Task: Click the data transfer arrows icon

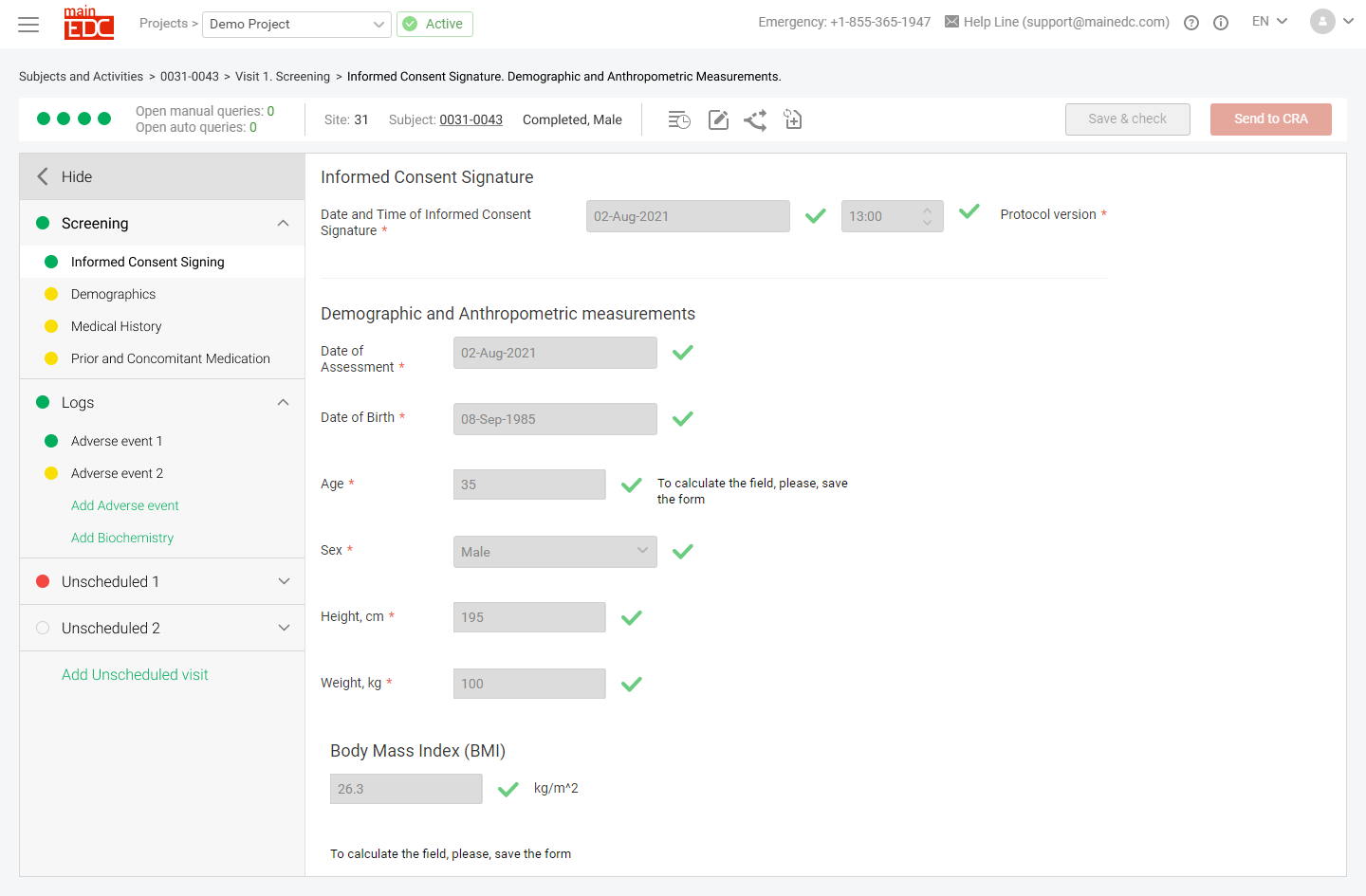Action: 755,119
